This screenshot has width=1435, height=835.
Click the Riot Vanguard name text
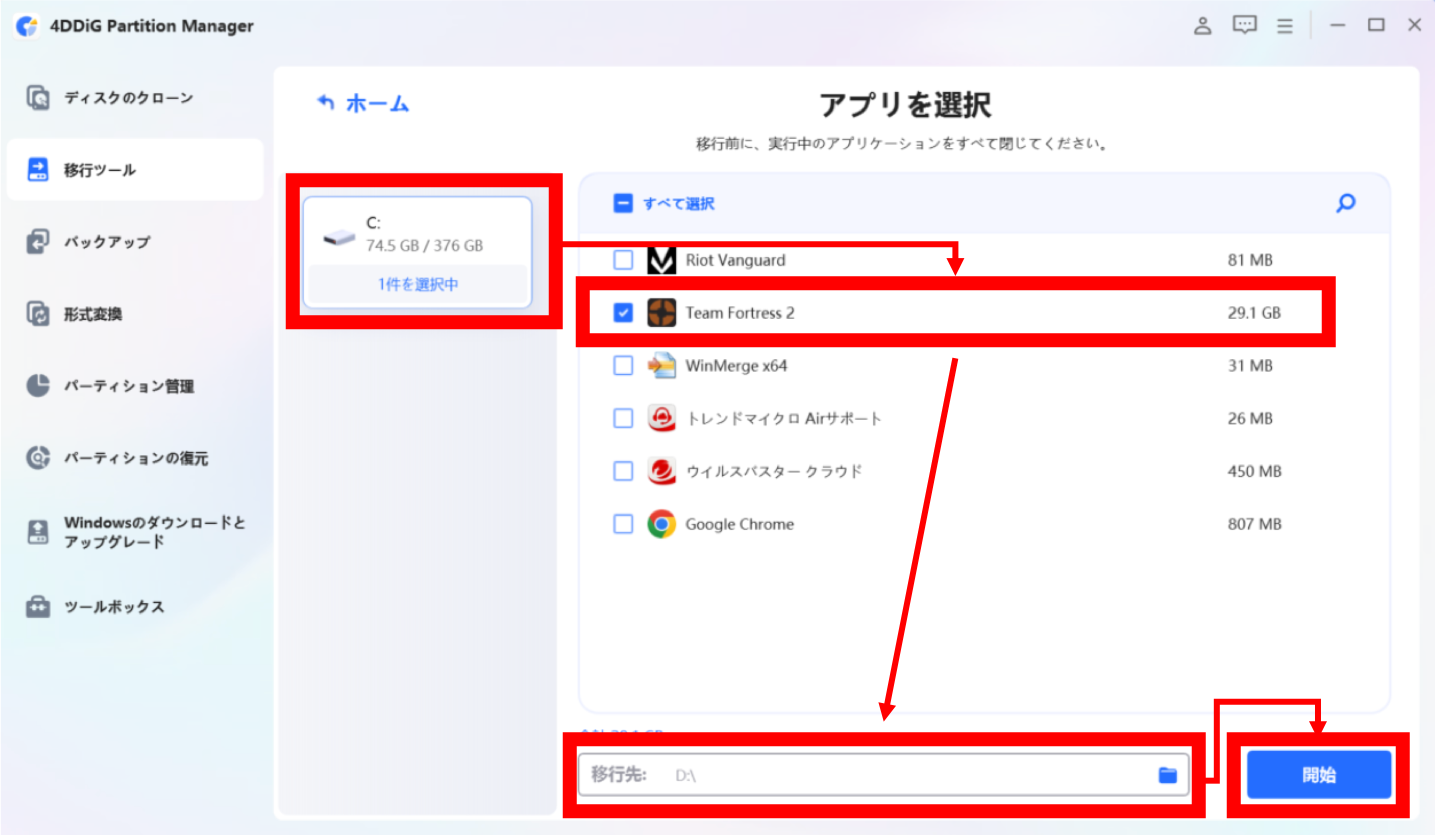[735, 260]
